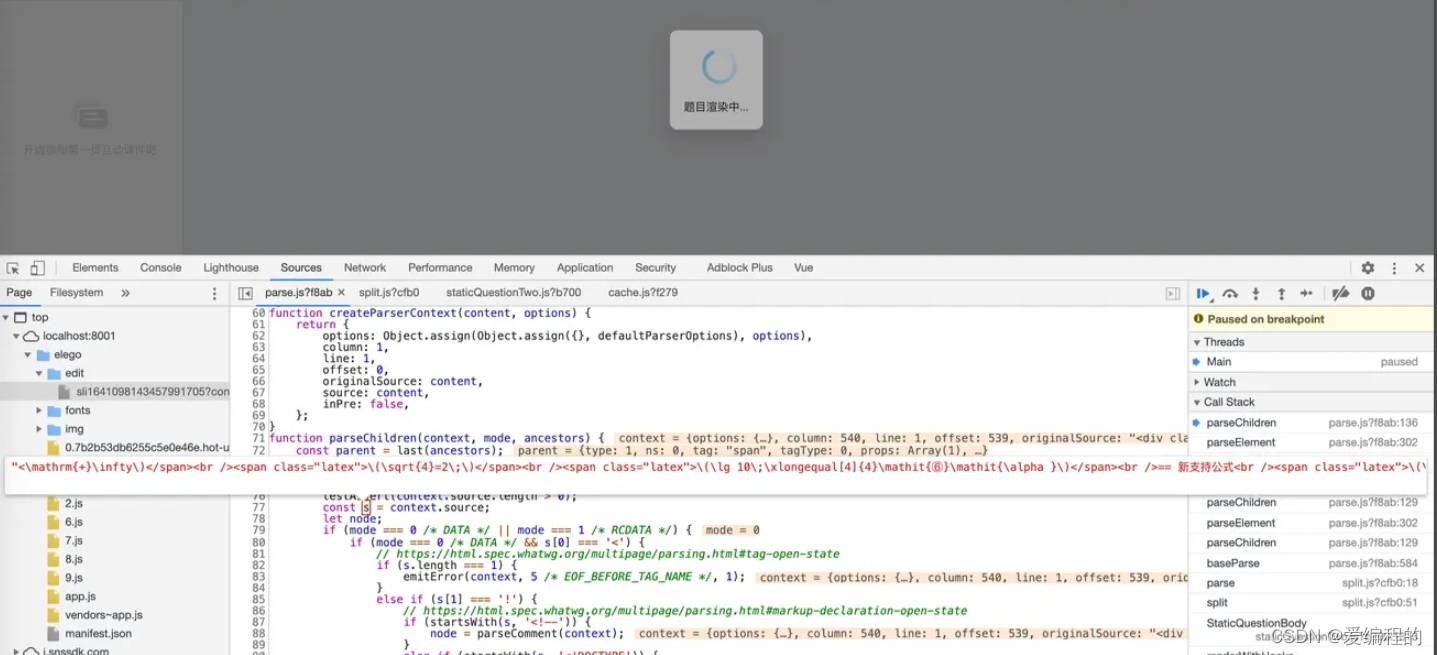Open the Application tab

pos(585,268)
